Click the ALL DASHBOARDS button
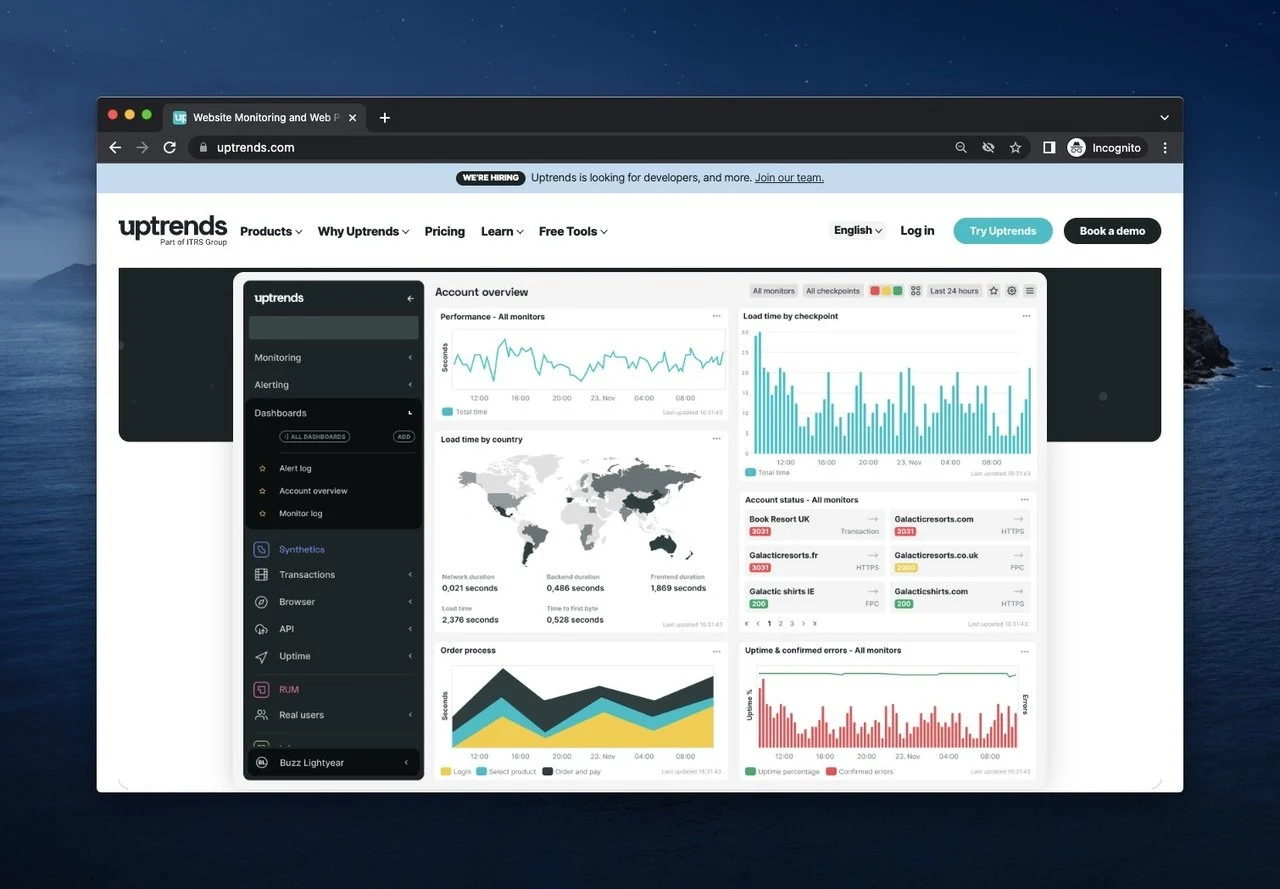Image resolution: width=1280 pixels, height=889 pixels. tap(314, 437)
